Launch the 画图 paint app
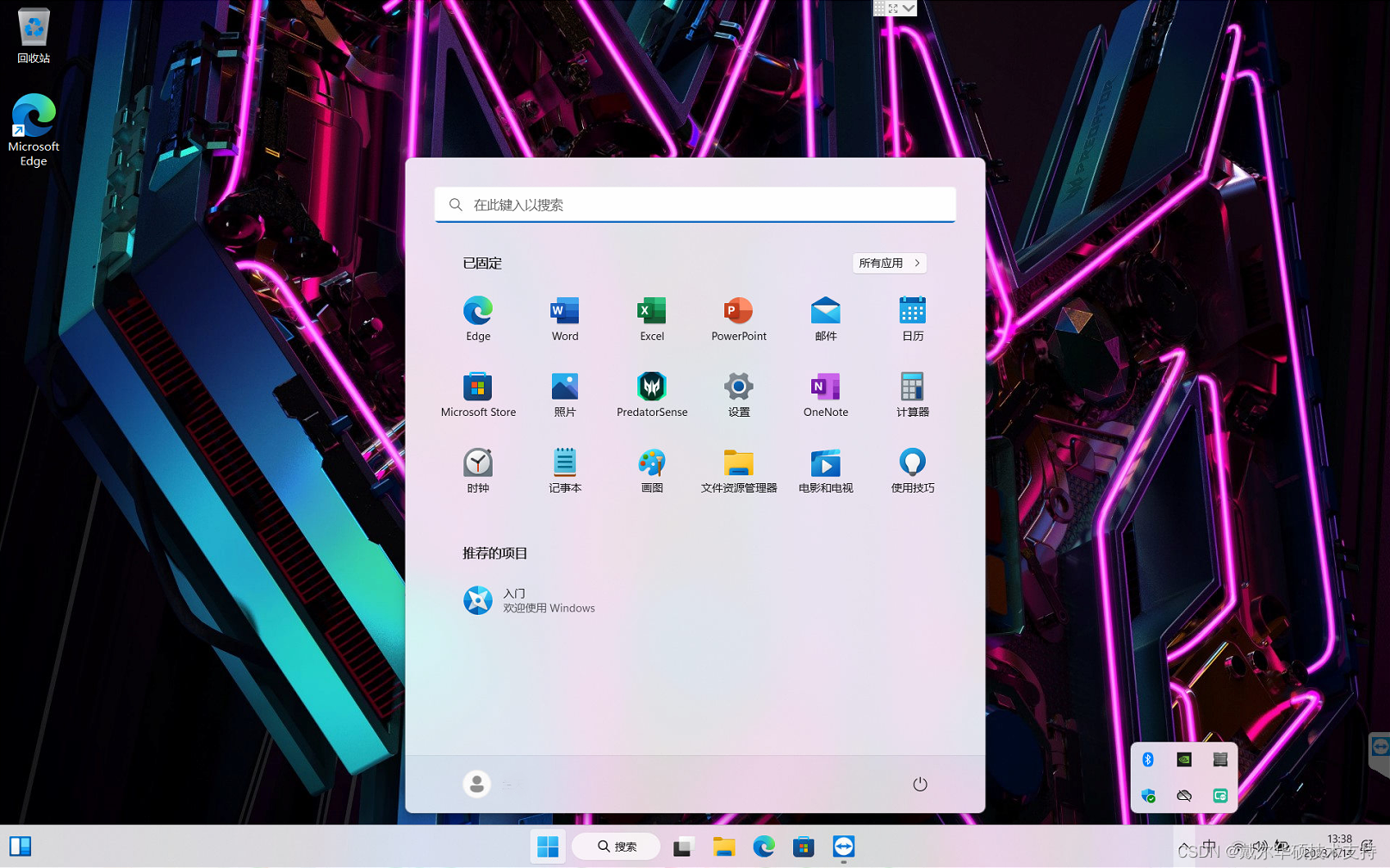 coord(652,470)
